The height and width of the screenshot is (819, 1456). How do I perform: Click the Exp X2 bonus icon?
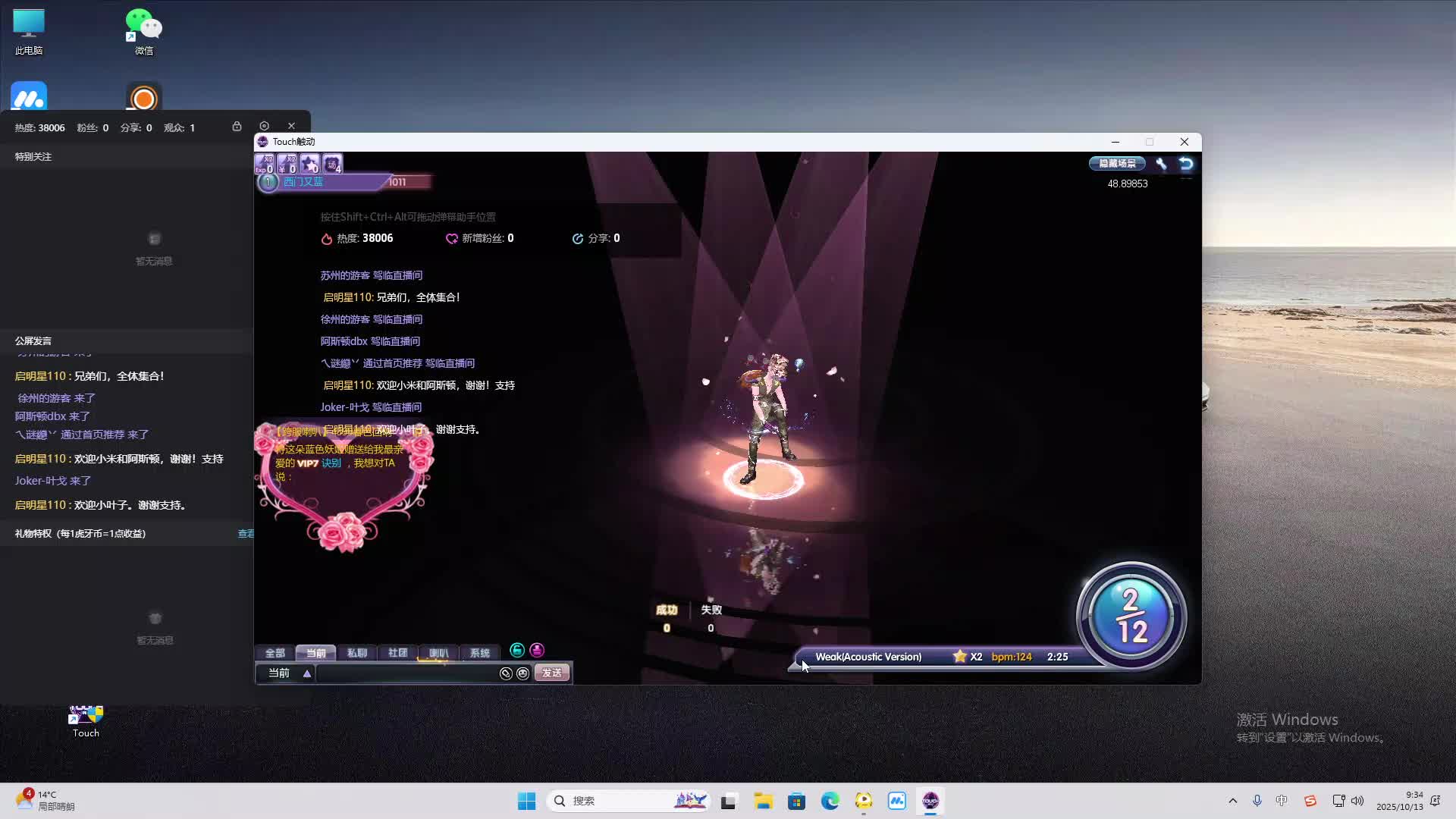(x=264, y=164)
